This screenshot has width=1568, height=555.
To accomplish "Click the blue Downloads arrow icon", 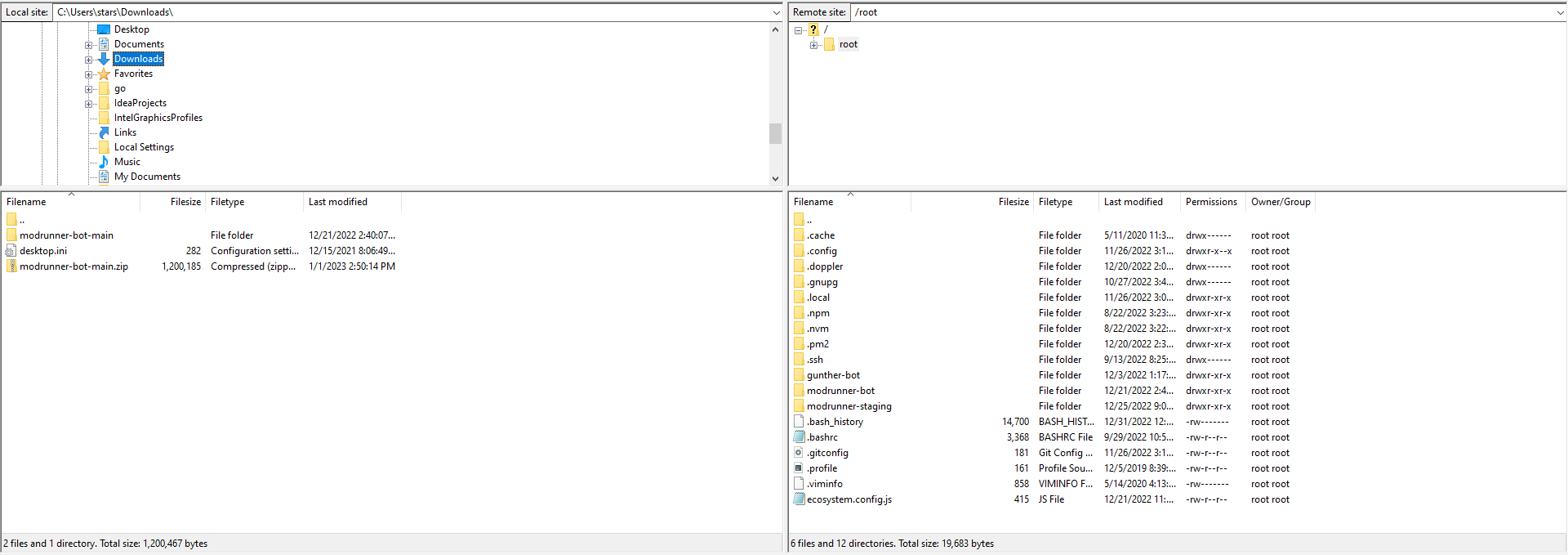I will tap(104, 59).
